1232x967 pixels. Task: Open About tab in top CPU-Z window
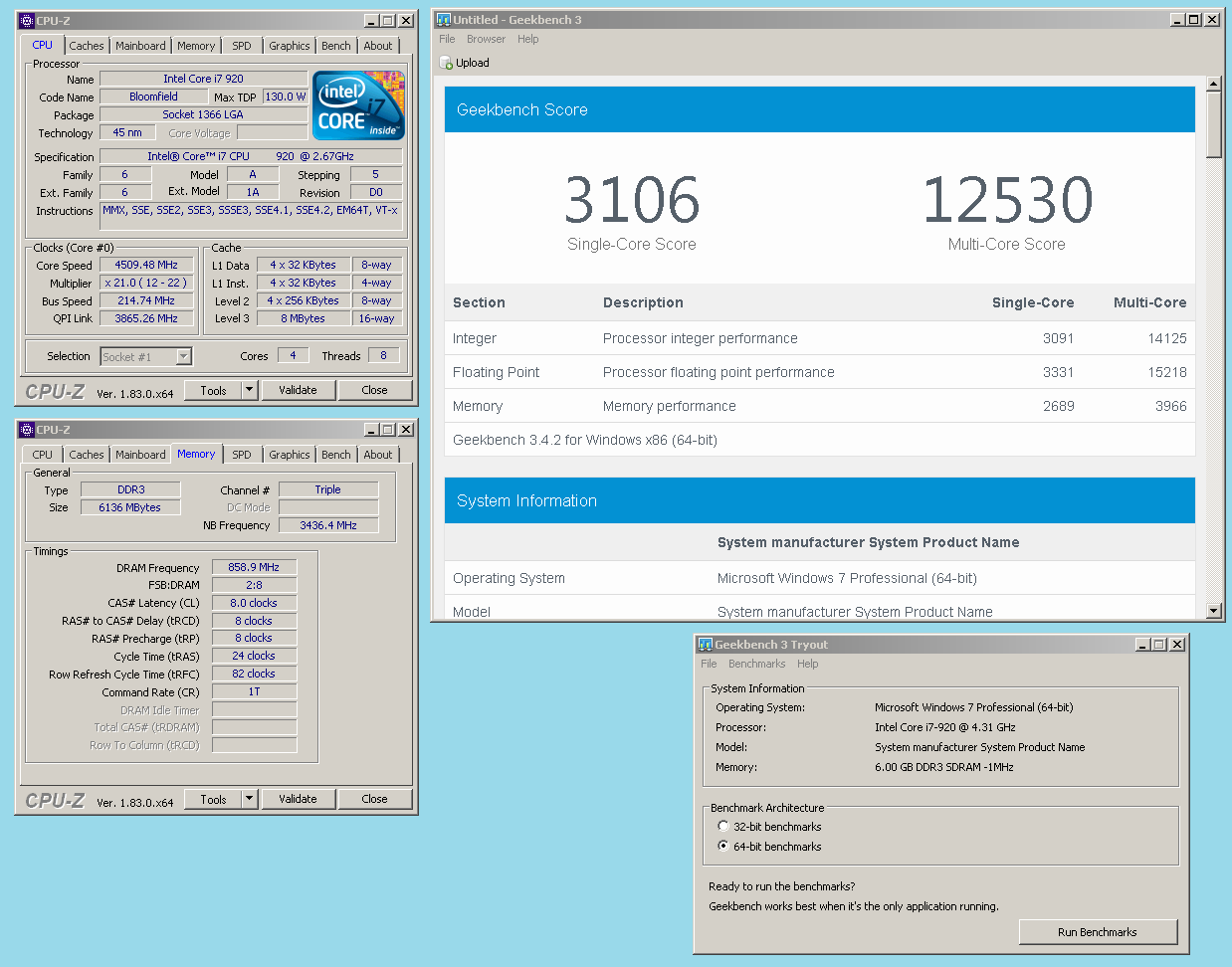click(x=378, y=46)
